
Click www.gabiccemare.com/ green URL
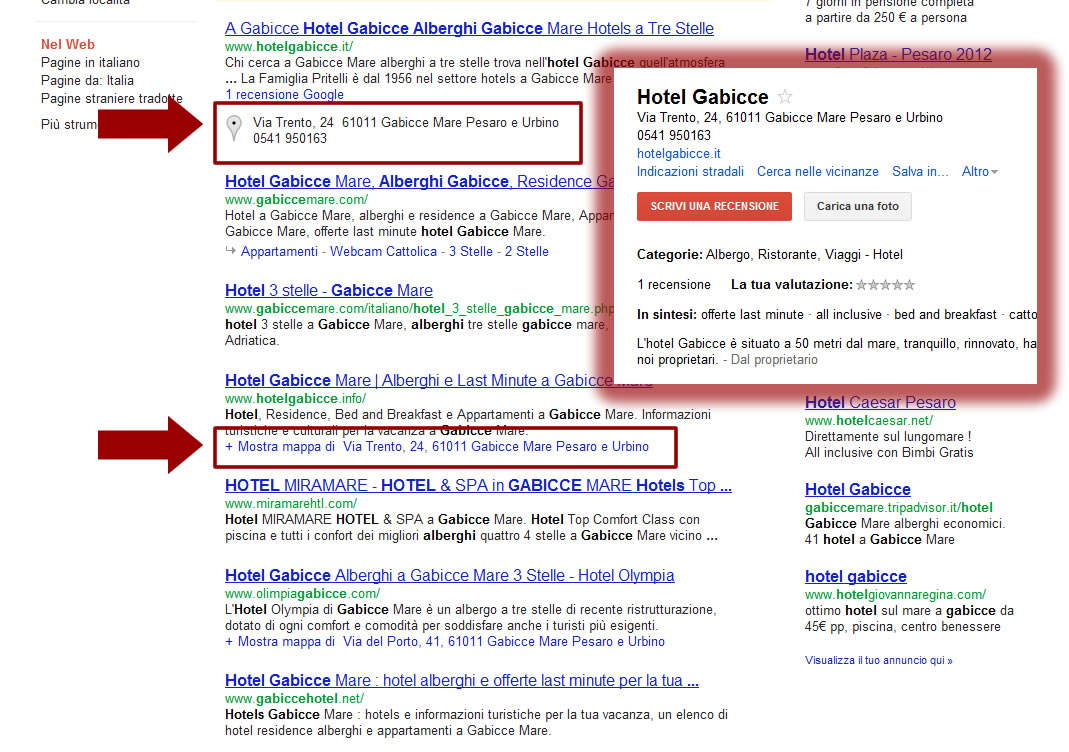[297, 200]
